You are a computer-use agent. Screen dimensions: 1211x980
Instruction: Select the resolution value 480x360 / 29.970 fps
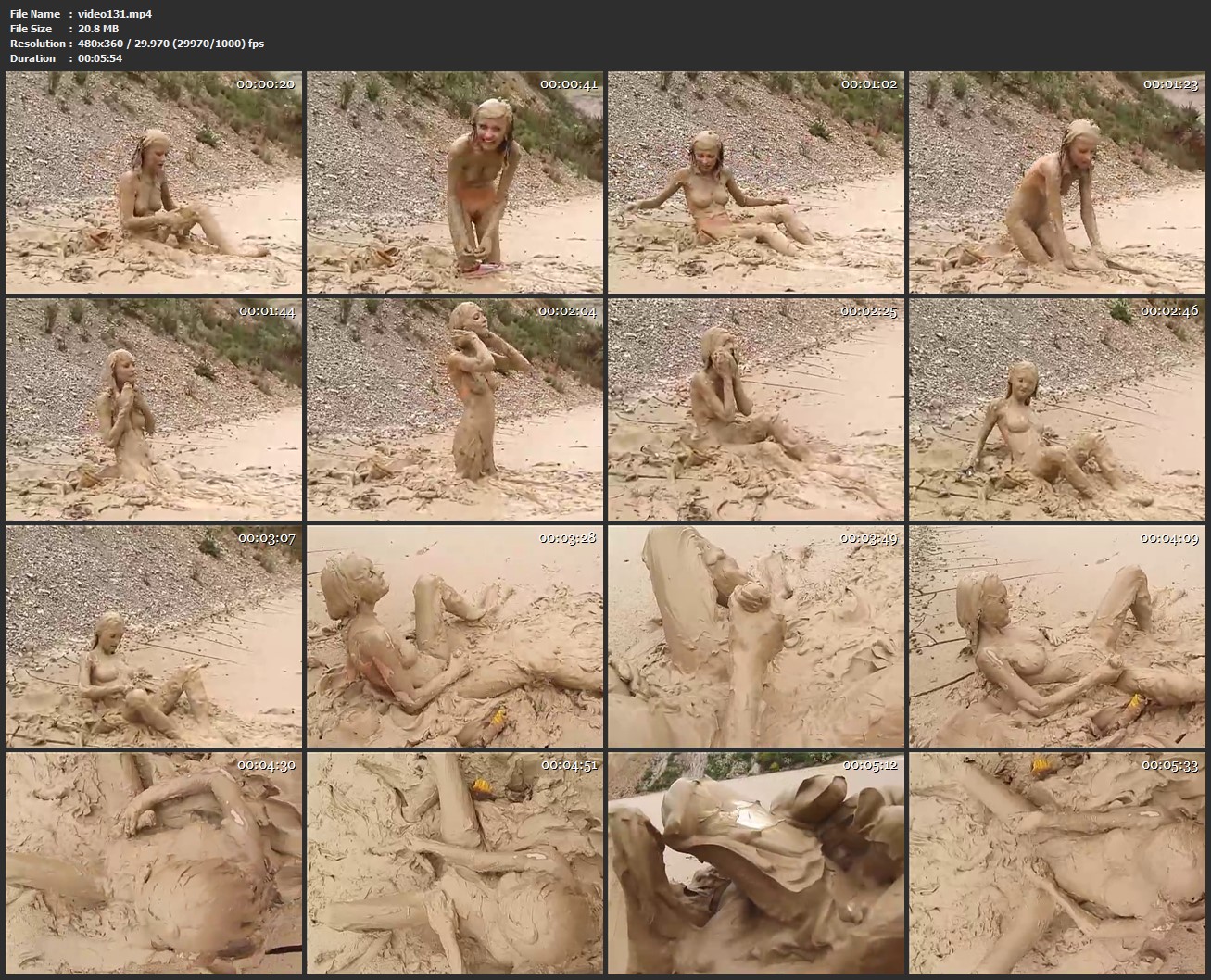pos(170,44)
